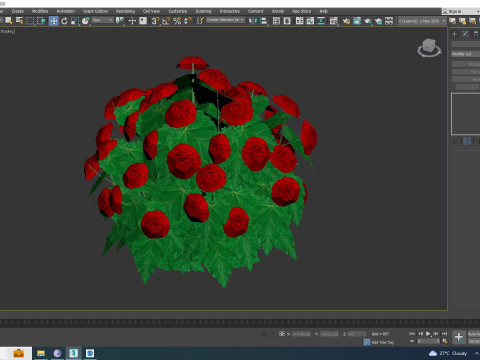Toggle Percent Snap
Image resolution: width=480 pixels, height=360 pixels.
click(177, 21)
